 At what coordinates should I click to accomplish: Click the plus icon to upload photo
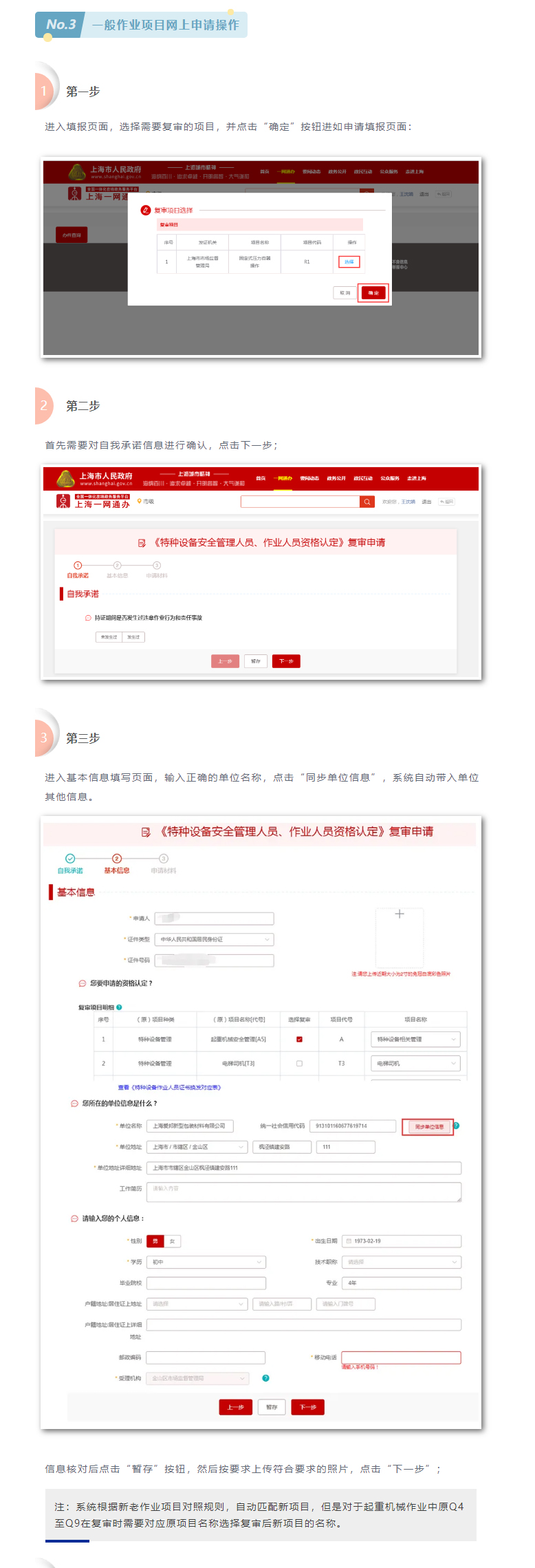pos(400,914)
